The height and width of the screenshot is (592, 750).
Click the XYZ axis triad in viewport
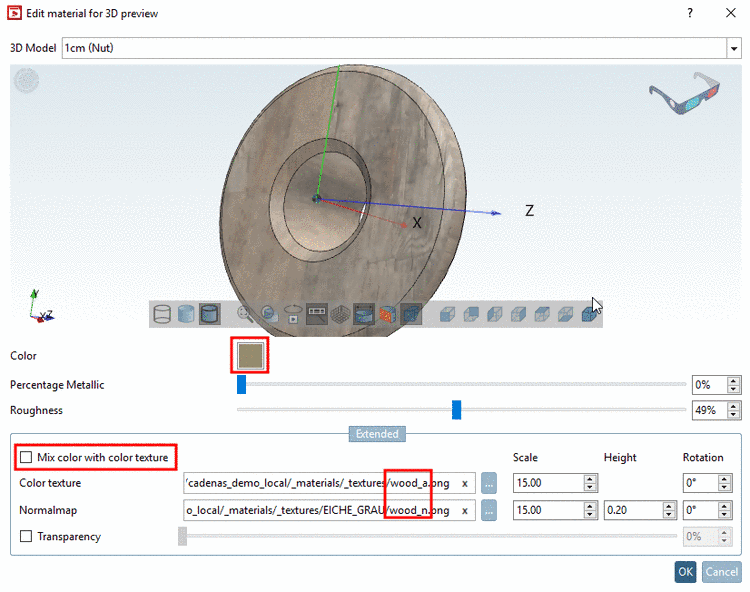[x=40, y=306]
